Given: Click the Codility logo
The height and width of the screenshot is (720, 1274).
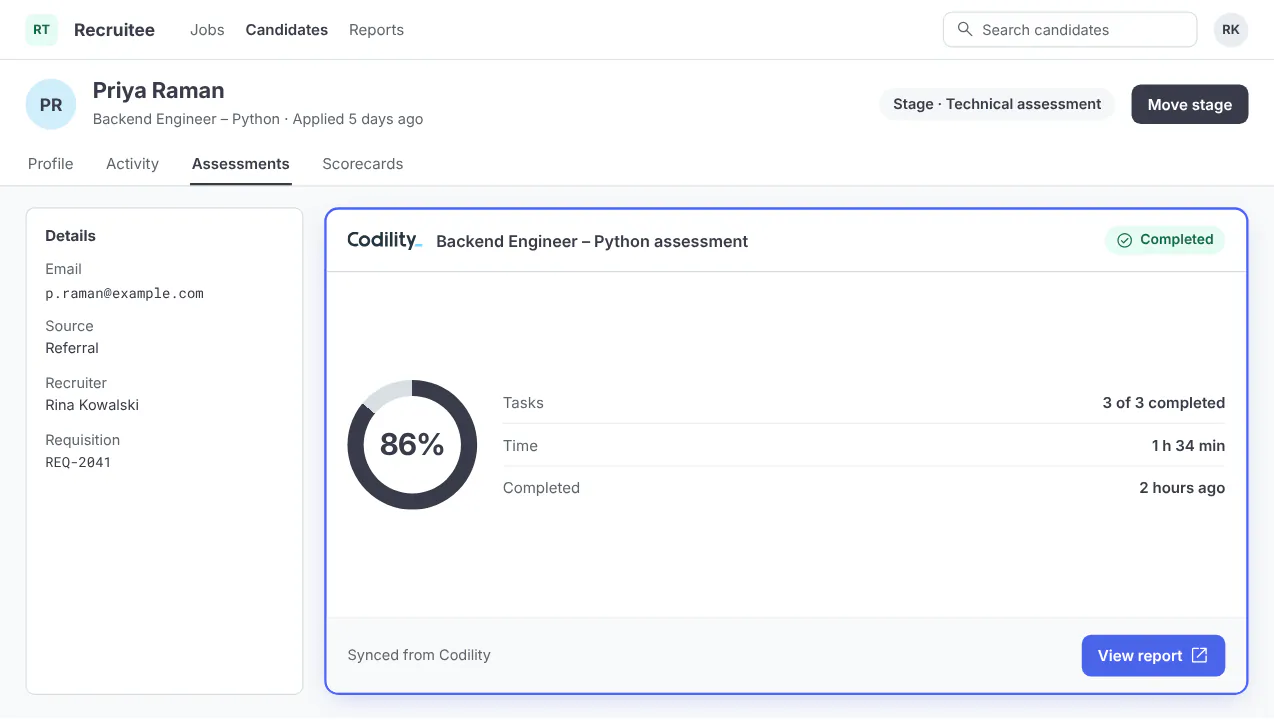Looking at the screenshot, I should pyautogui.click(x=385, y=240).
